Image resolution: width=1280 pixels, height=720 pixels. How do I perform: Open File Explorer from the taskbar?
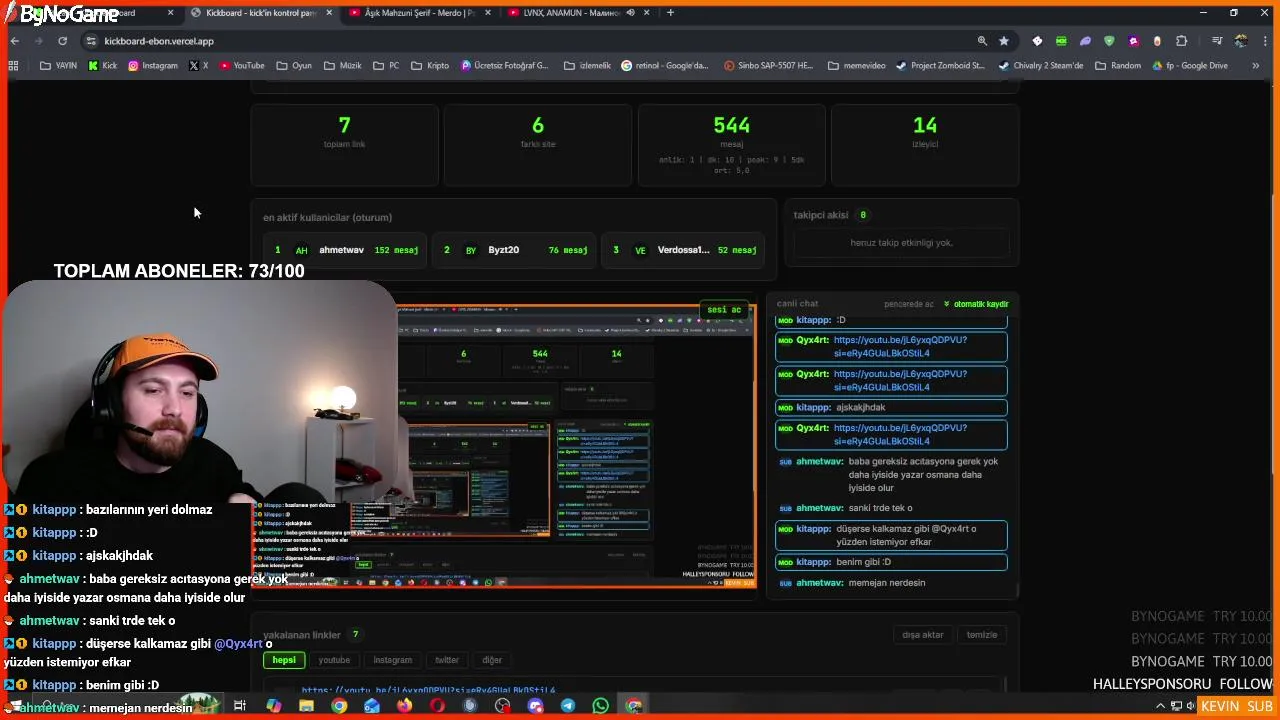pos(306,706)
